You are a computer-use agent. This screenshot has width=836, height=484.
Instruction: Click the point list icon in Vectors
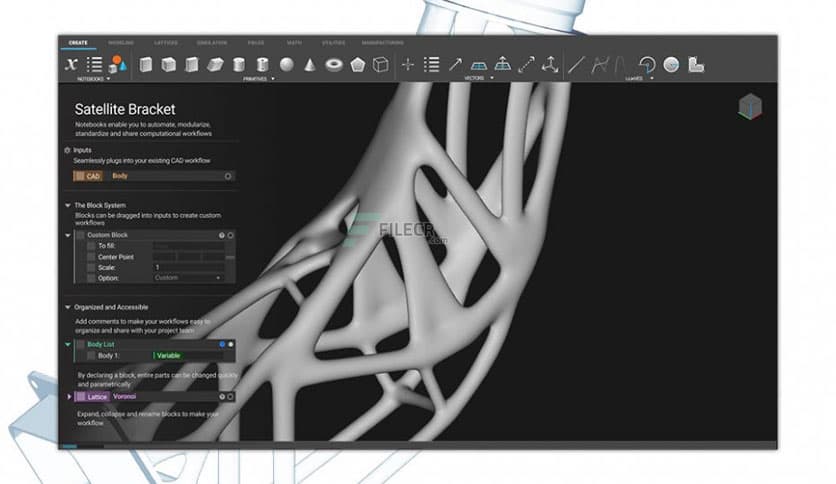(x=431, y=64)
